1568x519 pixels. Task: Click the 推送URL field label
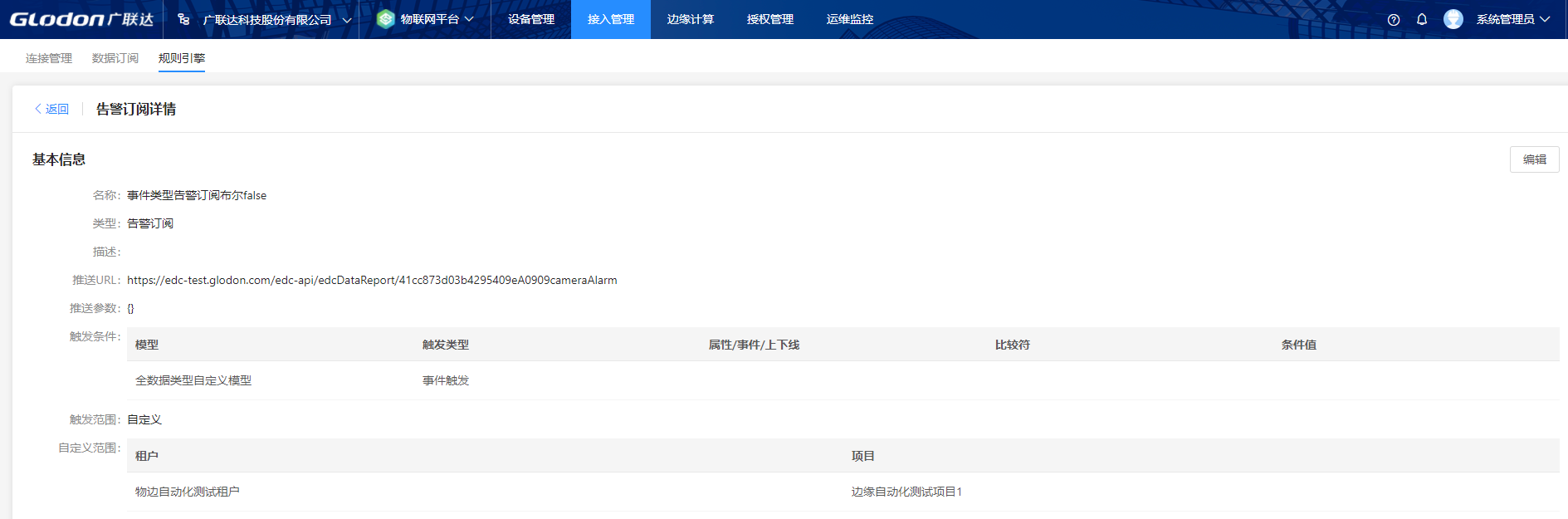(96, 280)
